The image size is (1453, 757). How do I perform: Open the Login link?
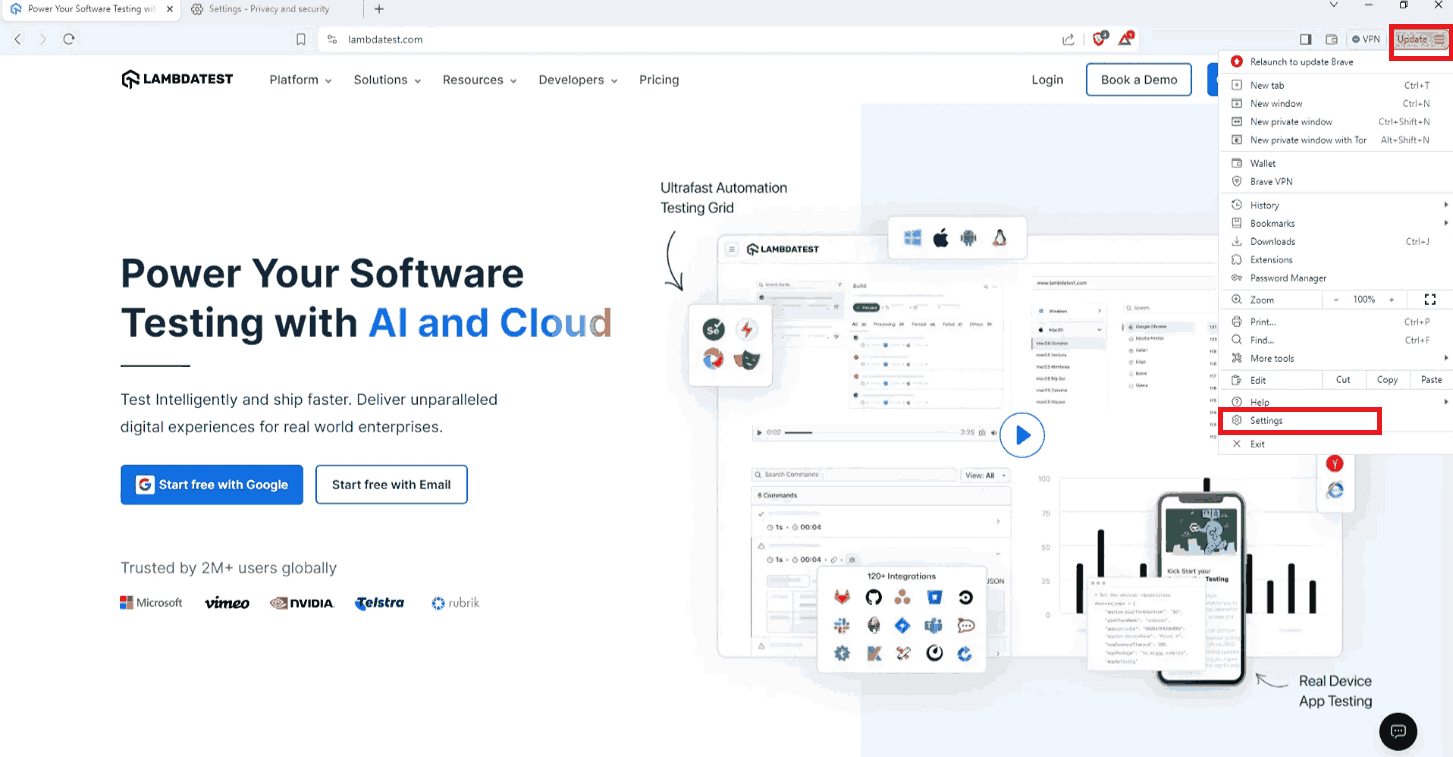1047,79
